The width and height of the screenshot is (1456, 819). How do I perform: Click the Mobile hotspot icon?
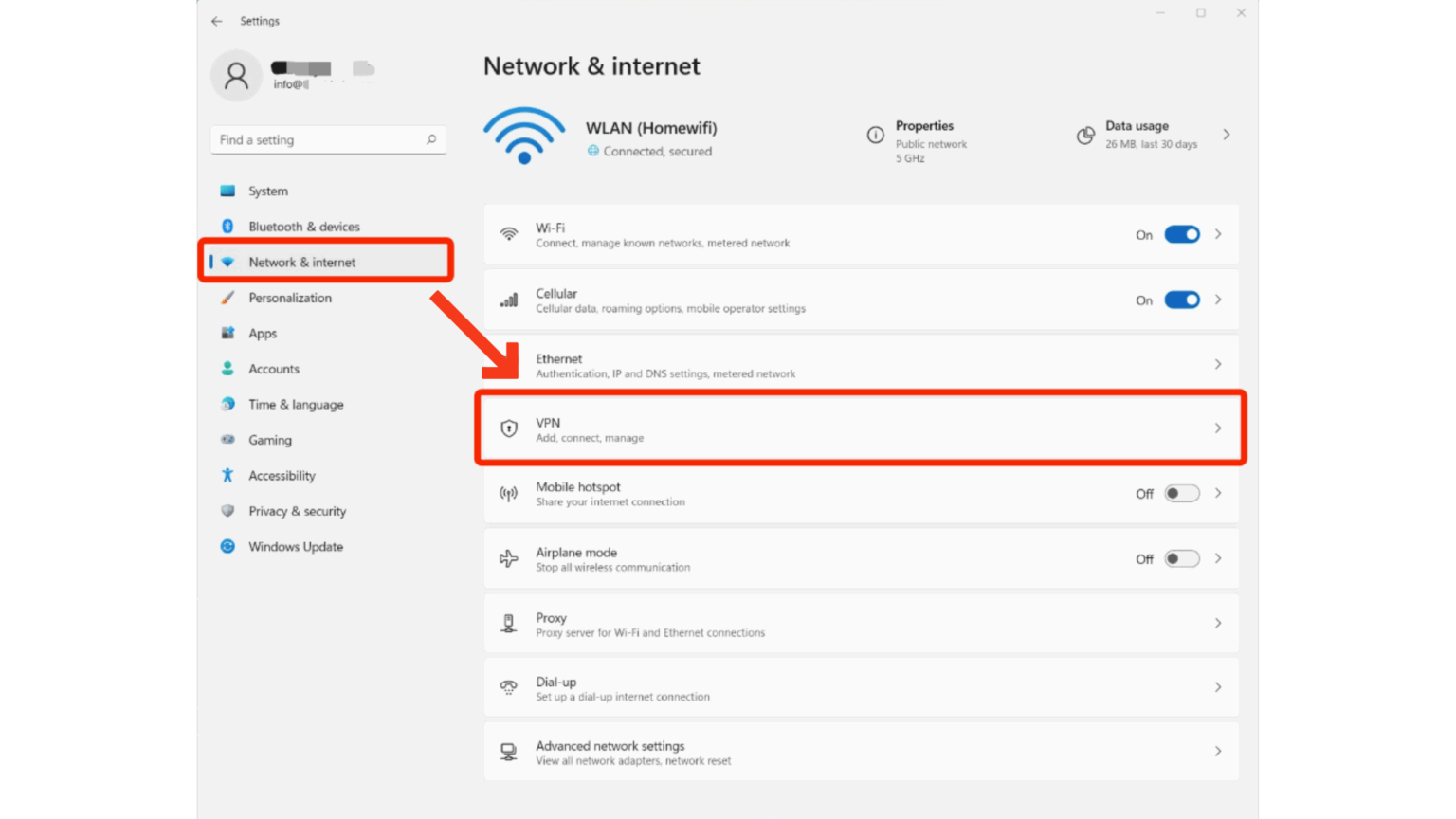[x=509, y=493]
